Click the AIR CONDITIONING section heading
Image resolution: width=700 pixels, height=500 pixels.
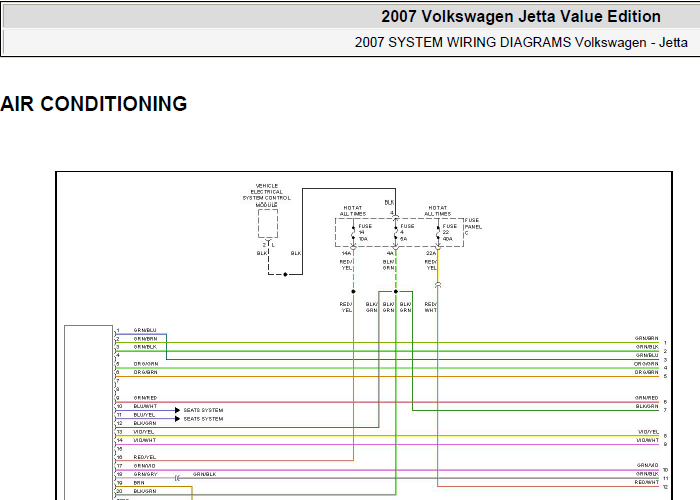pos(94,104)
